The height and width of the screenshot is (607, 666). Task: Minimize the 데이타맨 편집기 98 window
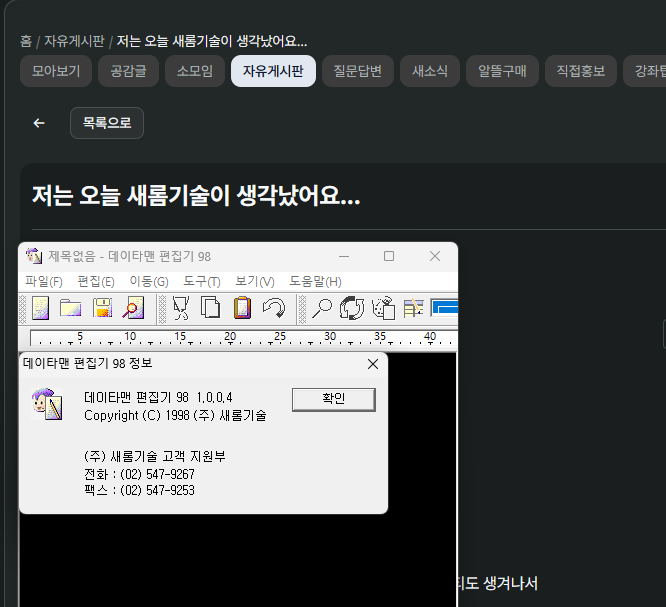[344, 256]
